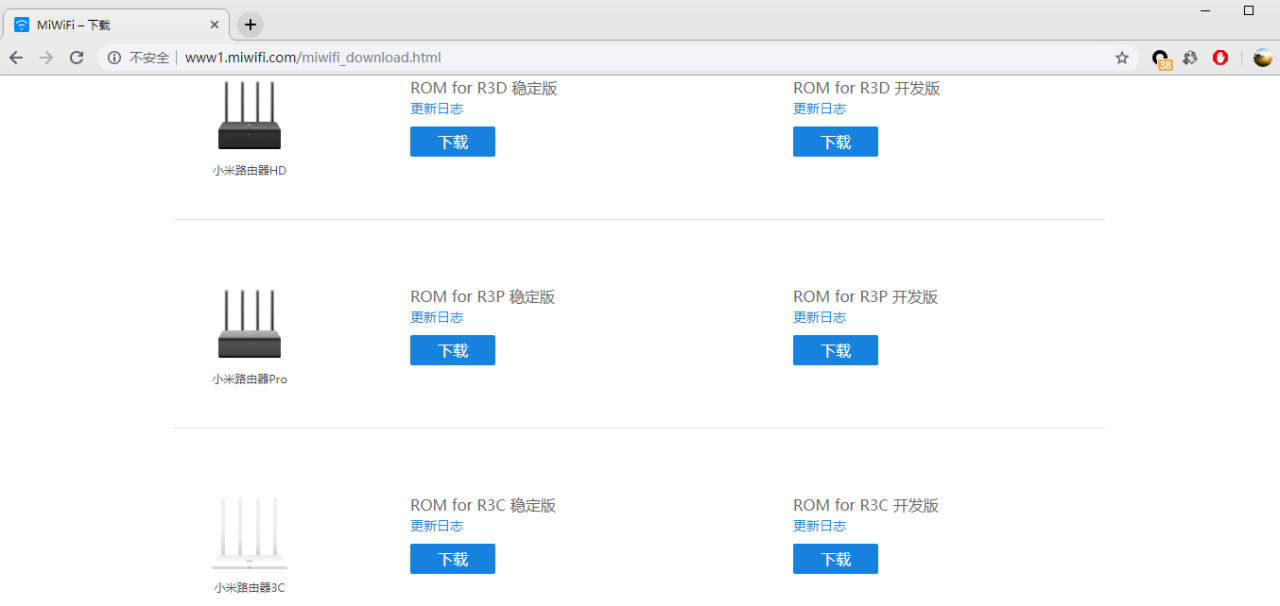Click the 小米路由器Pro router image
The height and width of the screenshot is (606, 1280).
click(x=249, y=324)
